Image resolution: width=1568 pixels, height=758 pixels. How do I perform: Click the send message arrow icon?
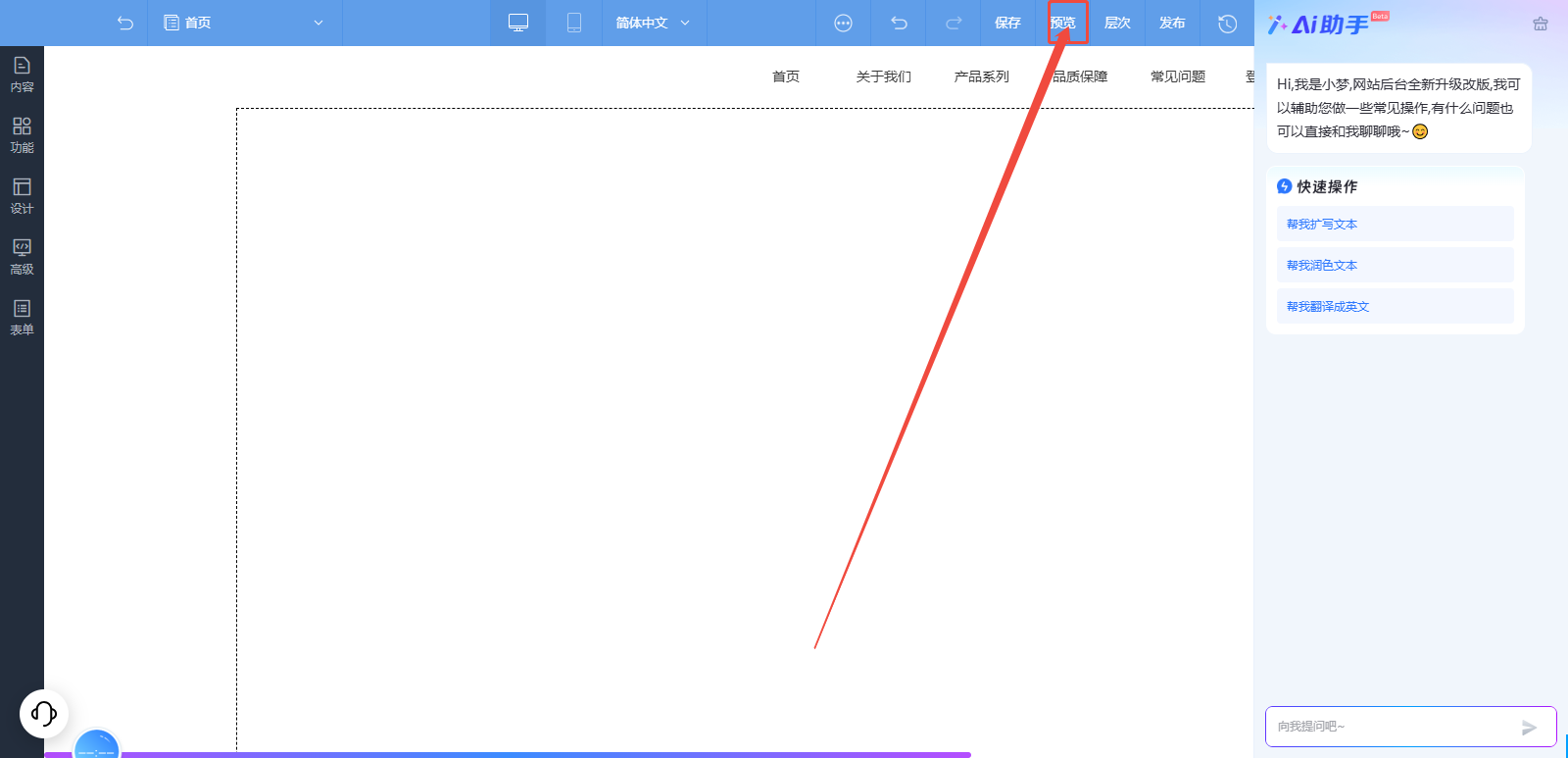point(1529,728)
